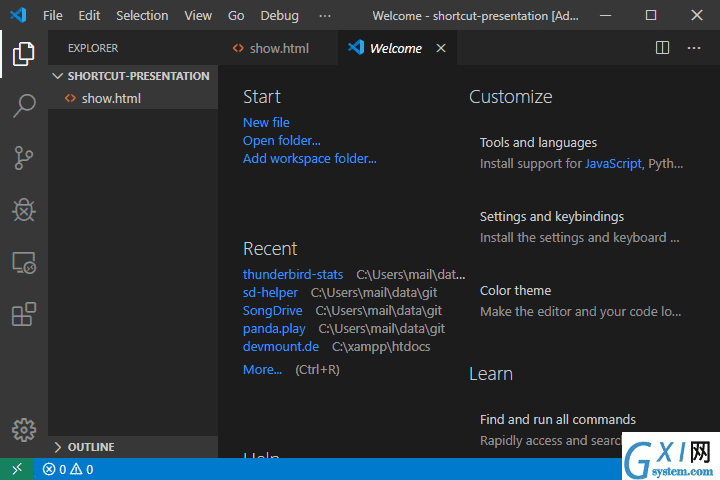Select the Welcome editor tab
This screenshot has width=720, height=480.
pos(396,48)
